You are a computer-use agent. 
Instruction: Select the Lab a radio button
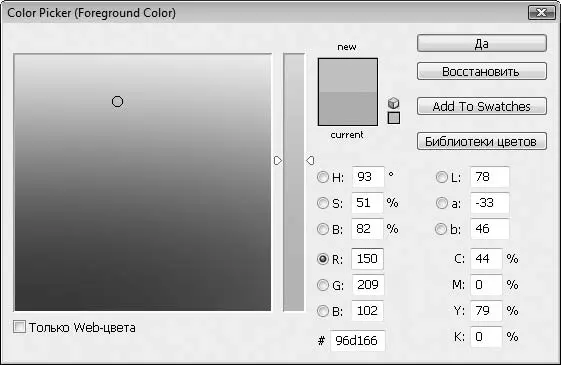pyautogui.click(x=442, y=203)
